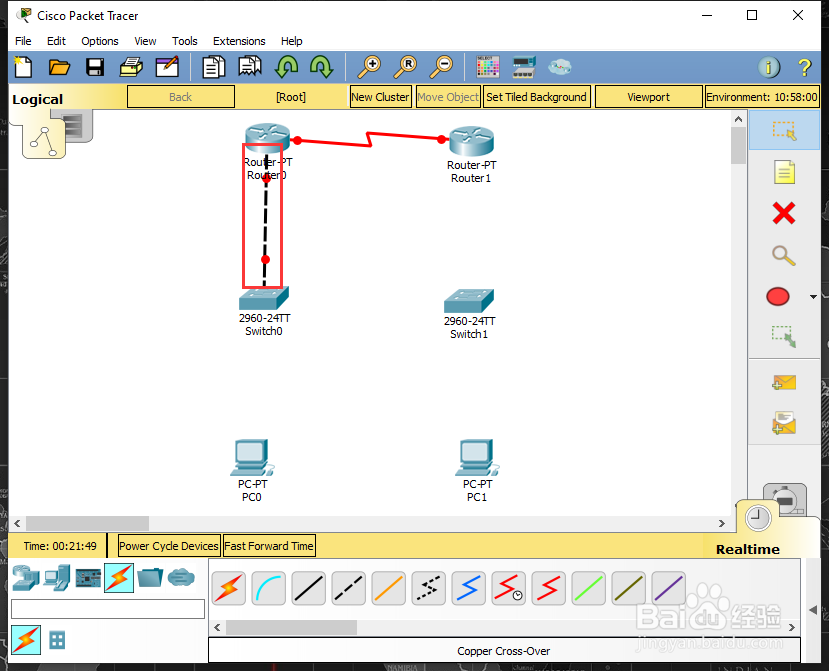Choose Automatically Choose Connection Type cable

tap(228, 588)
